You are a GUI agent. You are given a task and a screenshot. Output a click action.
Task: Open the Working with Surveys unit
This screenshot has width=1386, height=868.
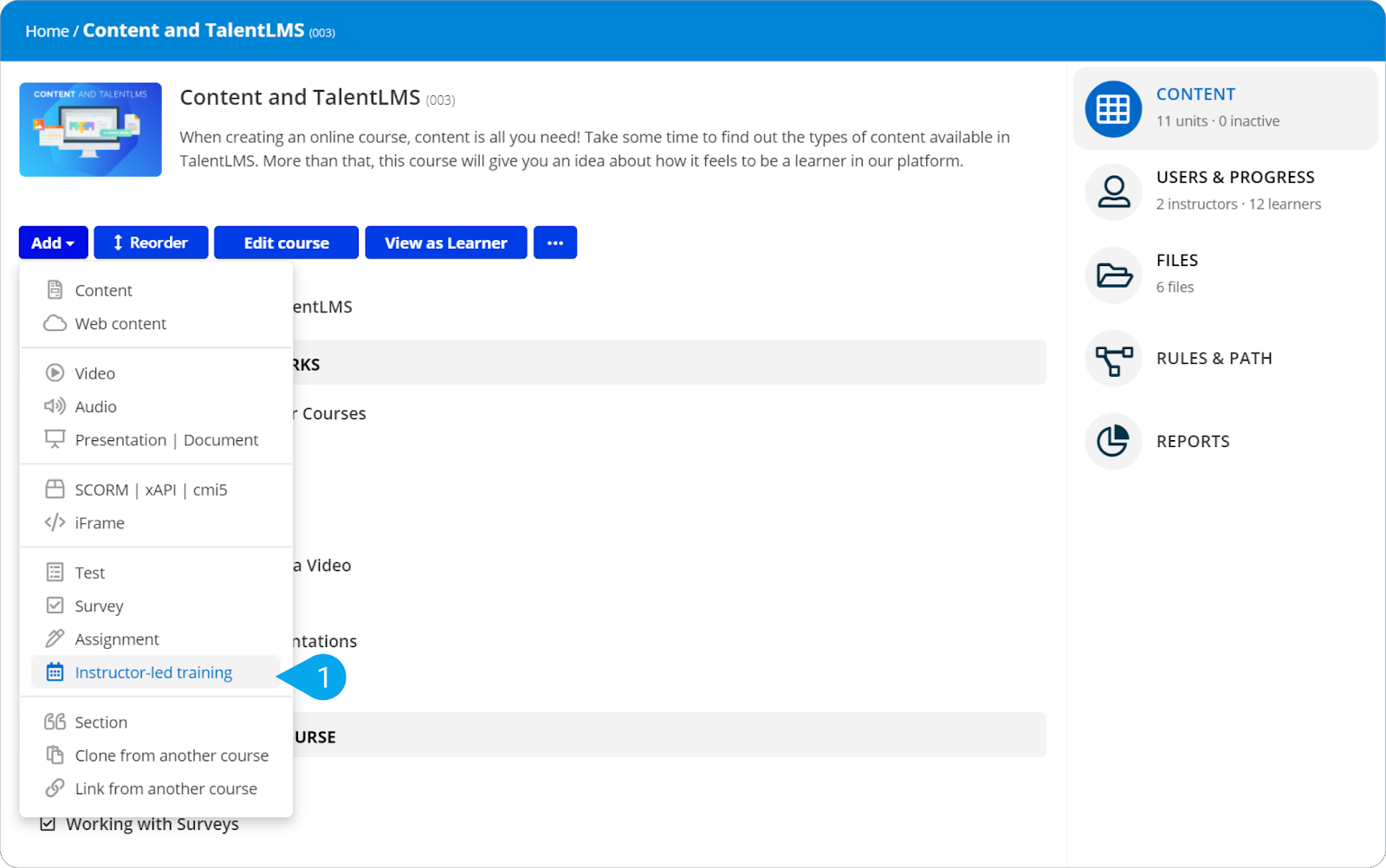(x=152, y=824)
